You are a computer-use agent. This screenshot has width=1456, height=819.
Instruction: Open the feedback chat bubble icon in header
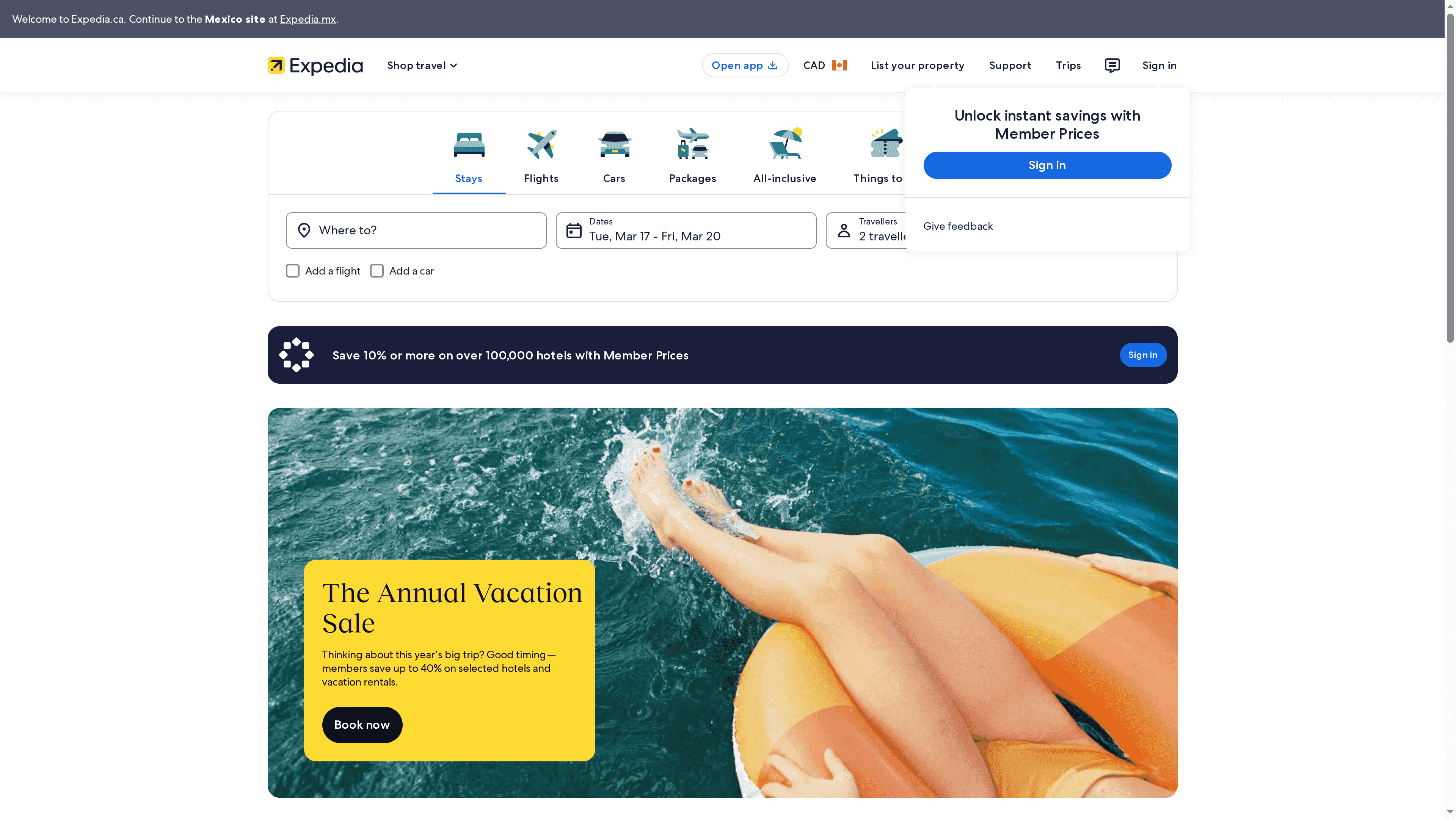pyautogui.click(x=1111, y=65)
